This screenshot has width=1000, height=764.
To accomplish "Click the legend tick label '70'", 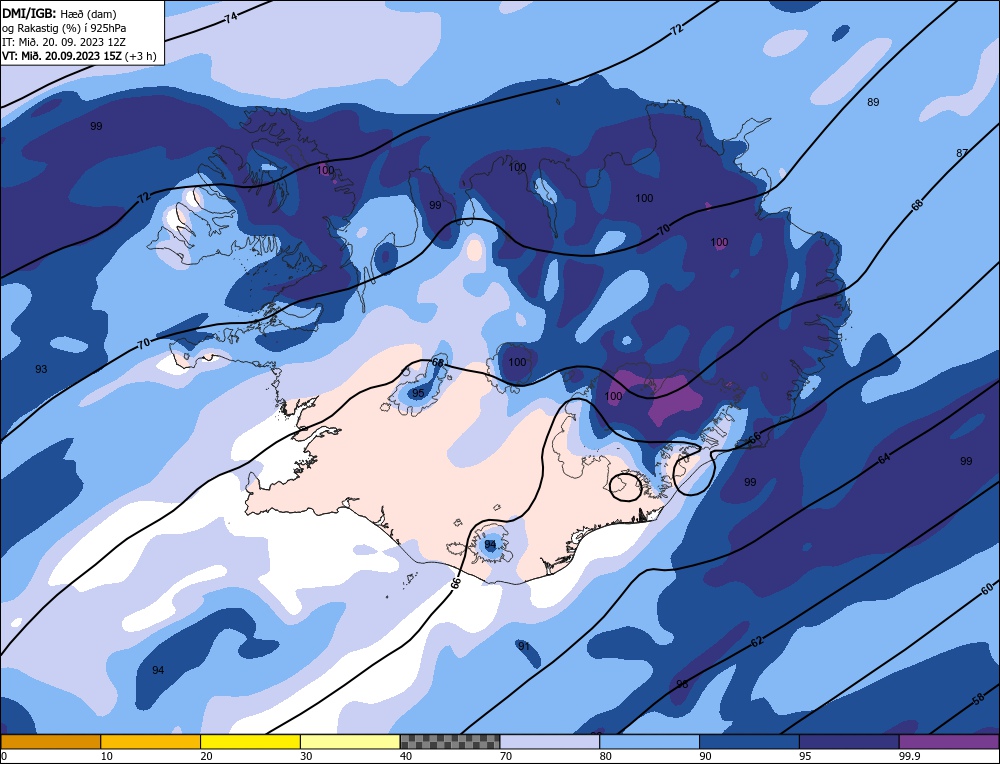I will pyautogui.click(x=506, y=756).
